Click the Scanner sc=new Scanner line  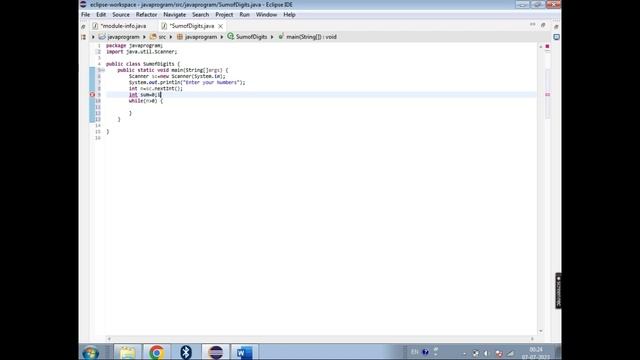tap(177, 76)
